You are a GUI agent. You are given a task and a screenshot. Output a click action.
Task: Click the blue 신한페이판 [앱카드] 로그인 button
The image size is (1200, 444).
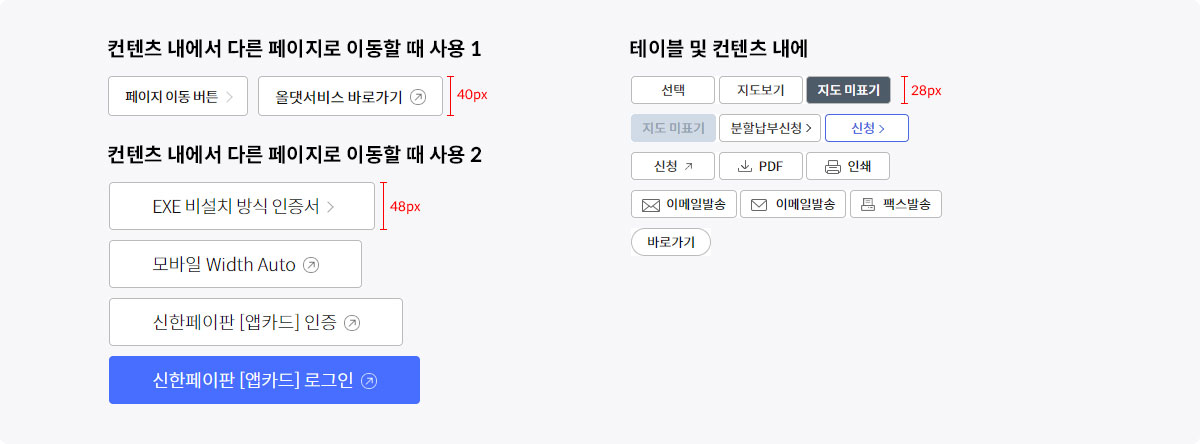(264, 380)
